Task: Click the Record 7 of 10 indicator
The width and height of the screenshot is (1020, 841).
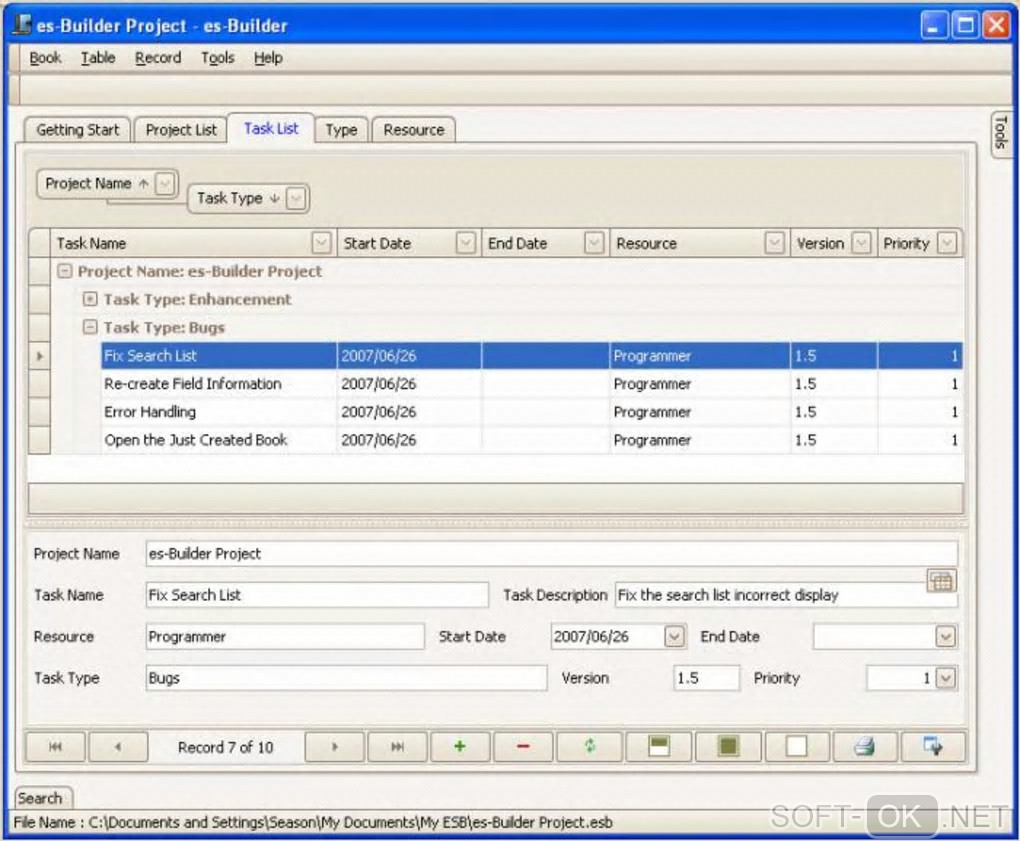Action: click(226, 747)
